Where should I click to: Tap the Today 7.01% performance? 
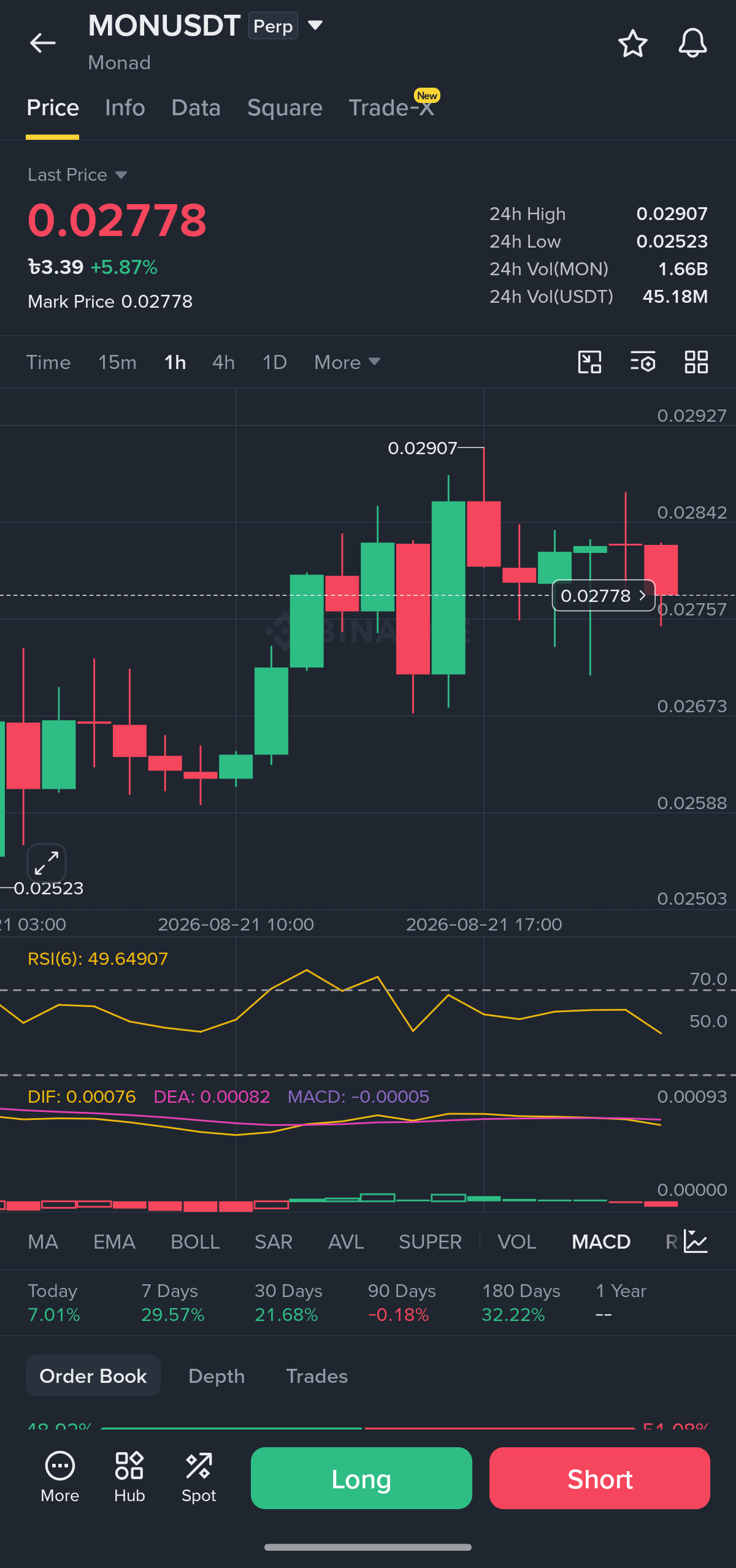pos(54,1303)
